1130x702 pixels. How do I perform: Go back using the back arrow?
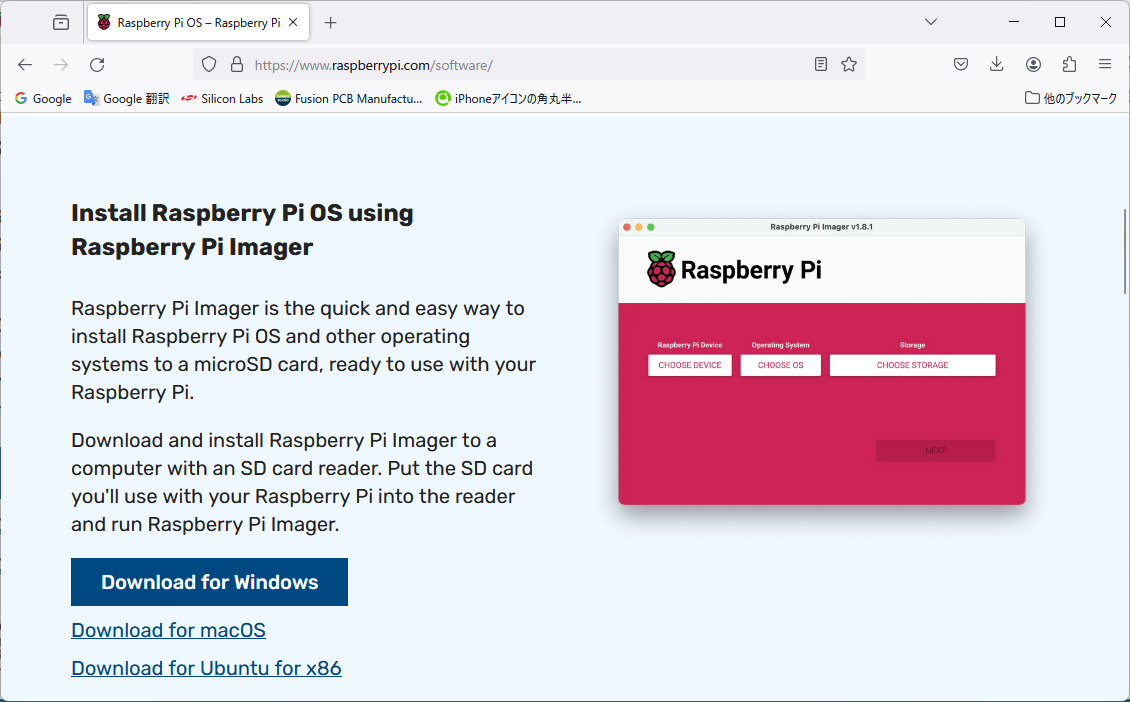coord(24,64)
